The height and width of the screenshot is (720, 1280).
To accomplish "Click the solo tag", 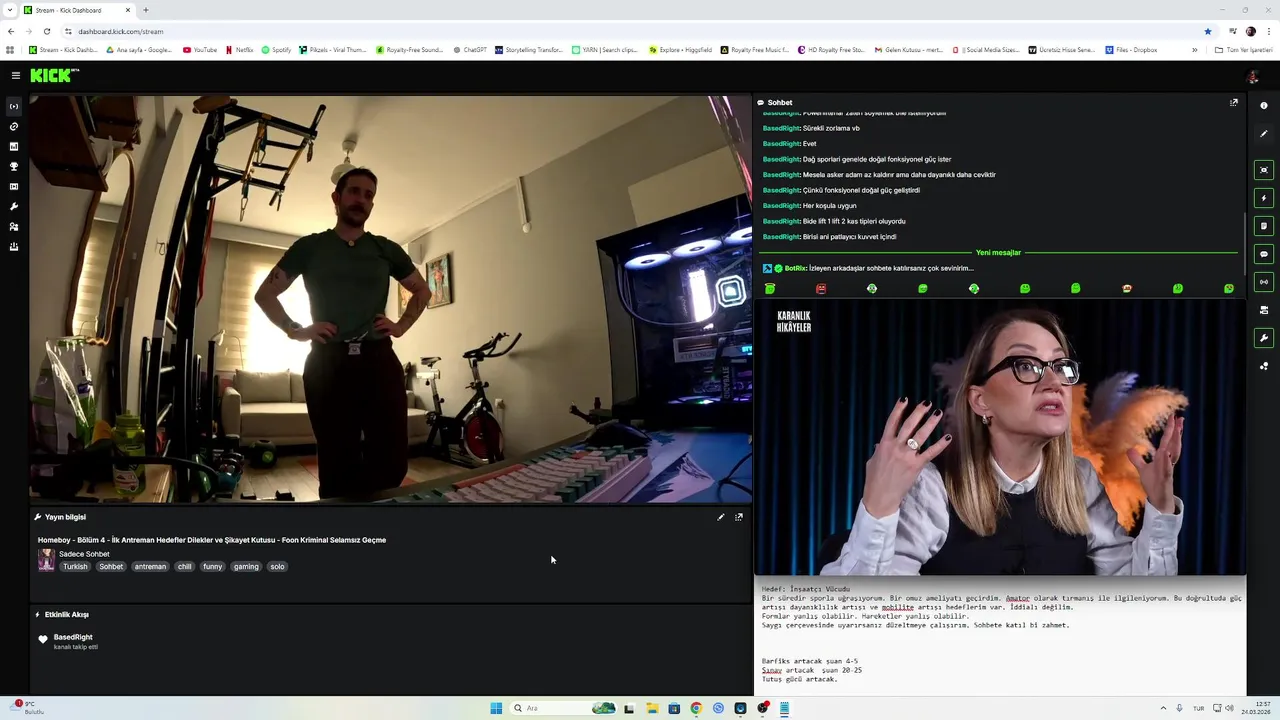I will click(x=277, y=566).
